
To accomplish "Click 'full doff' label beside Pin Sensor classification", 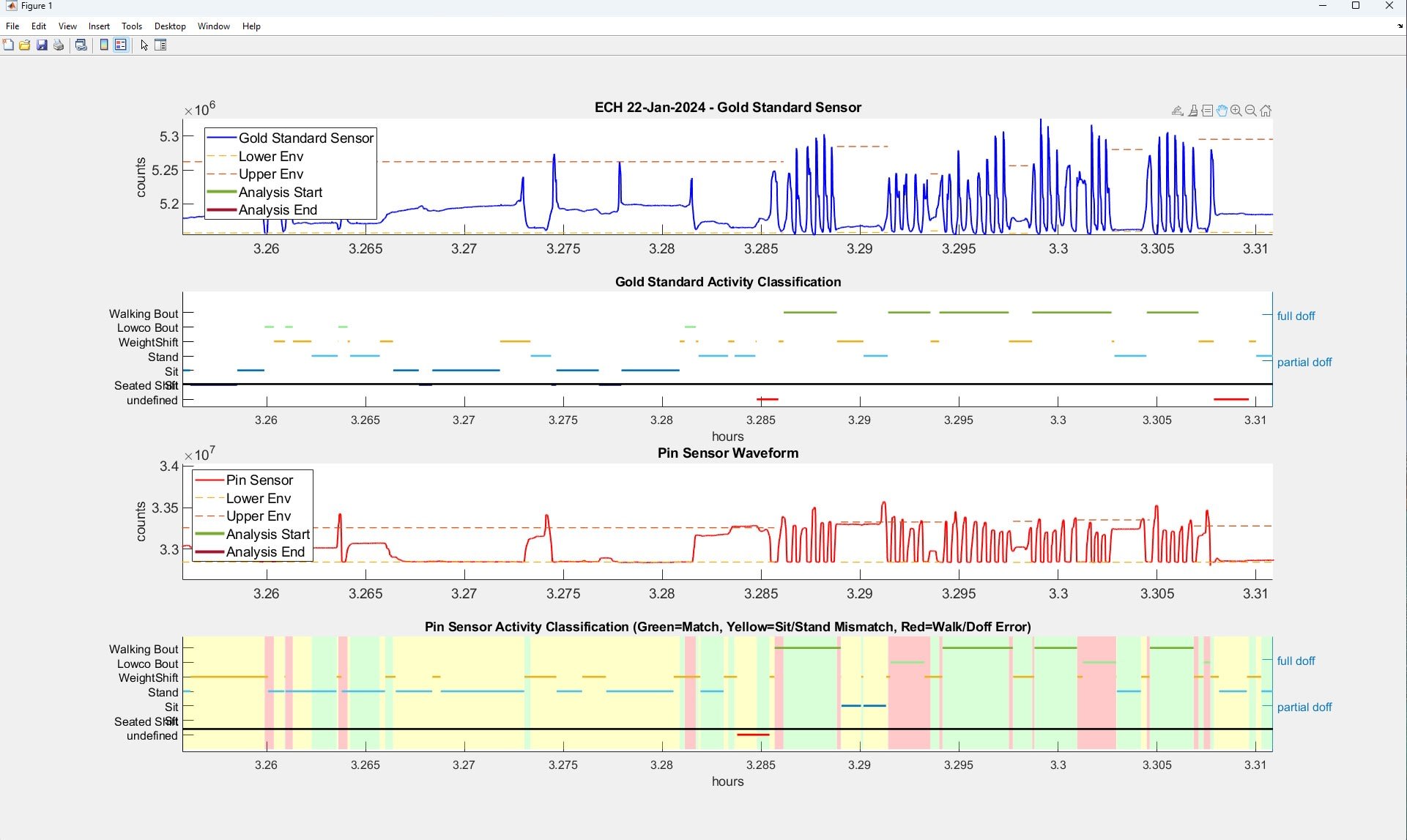I will click(x=1296, y=661).
